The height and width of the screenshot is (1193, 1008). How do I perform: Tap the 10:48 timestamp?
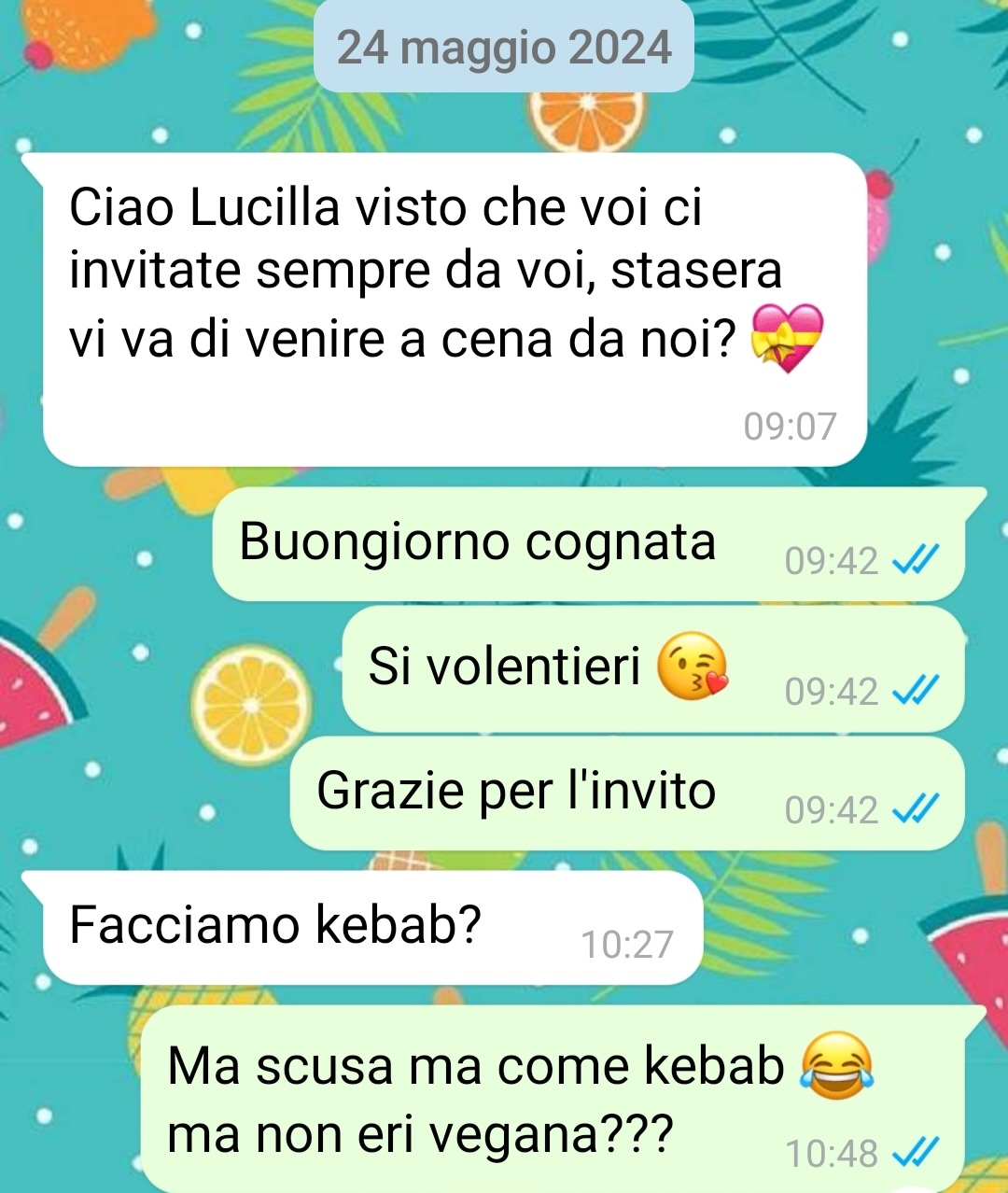(x=832, y=1154)
